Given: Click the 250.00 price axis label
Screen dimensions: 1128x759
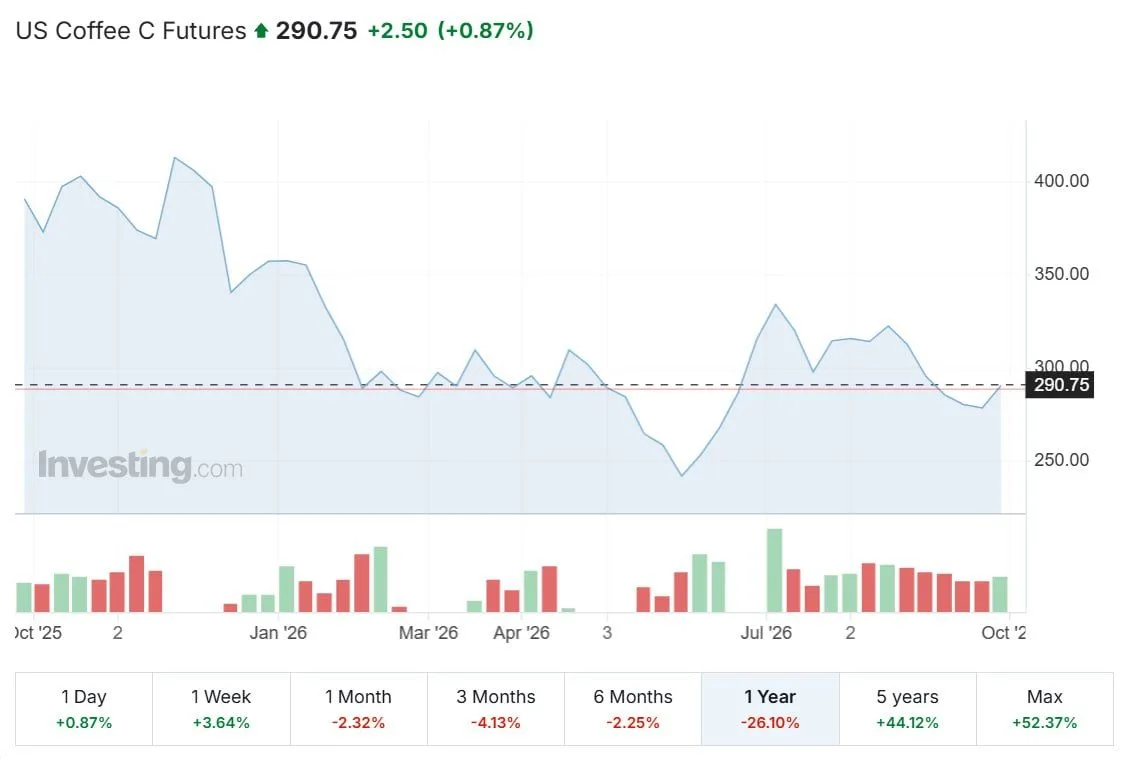Looking at the screenshot, I should click(1061, 460).
